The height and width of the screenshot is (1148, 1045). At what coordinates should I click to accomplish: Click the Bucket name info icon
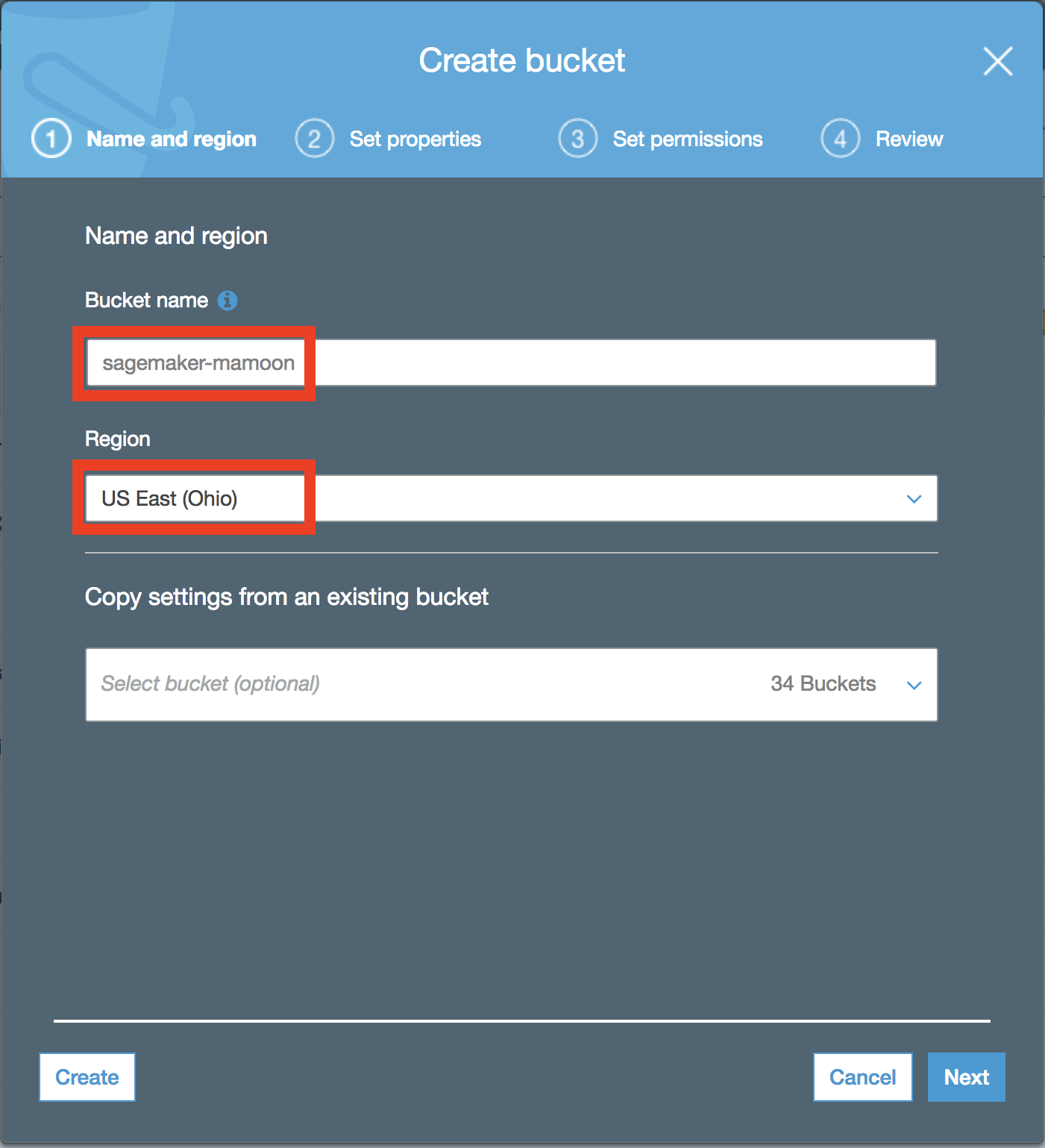[227, 301]
